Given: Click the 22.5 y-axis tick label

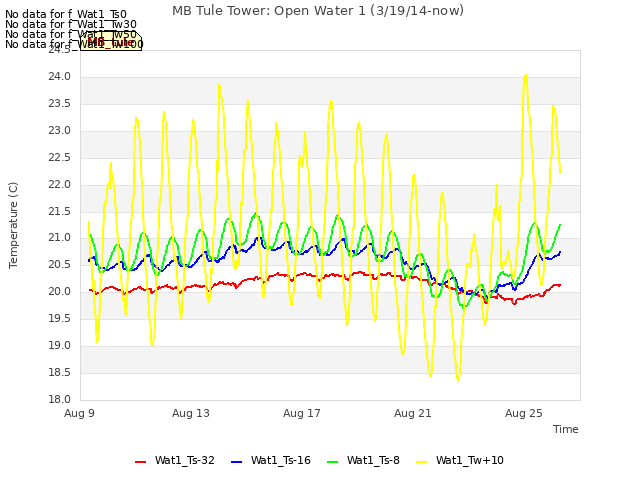Looking at the screenshot, I should point(60,158).
